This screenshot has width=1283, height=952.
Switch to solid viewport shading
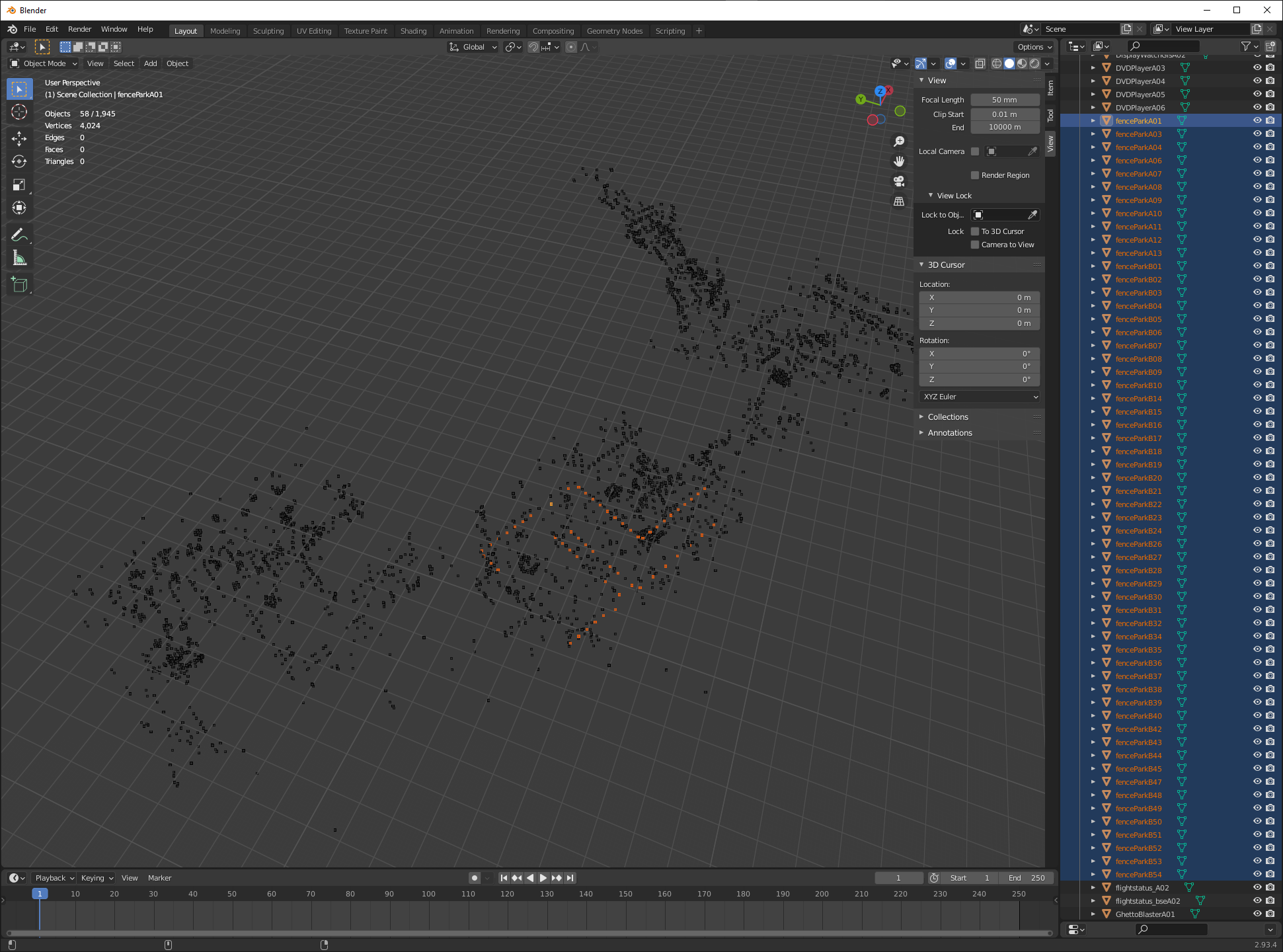(x=1009, y=63)
